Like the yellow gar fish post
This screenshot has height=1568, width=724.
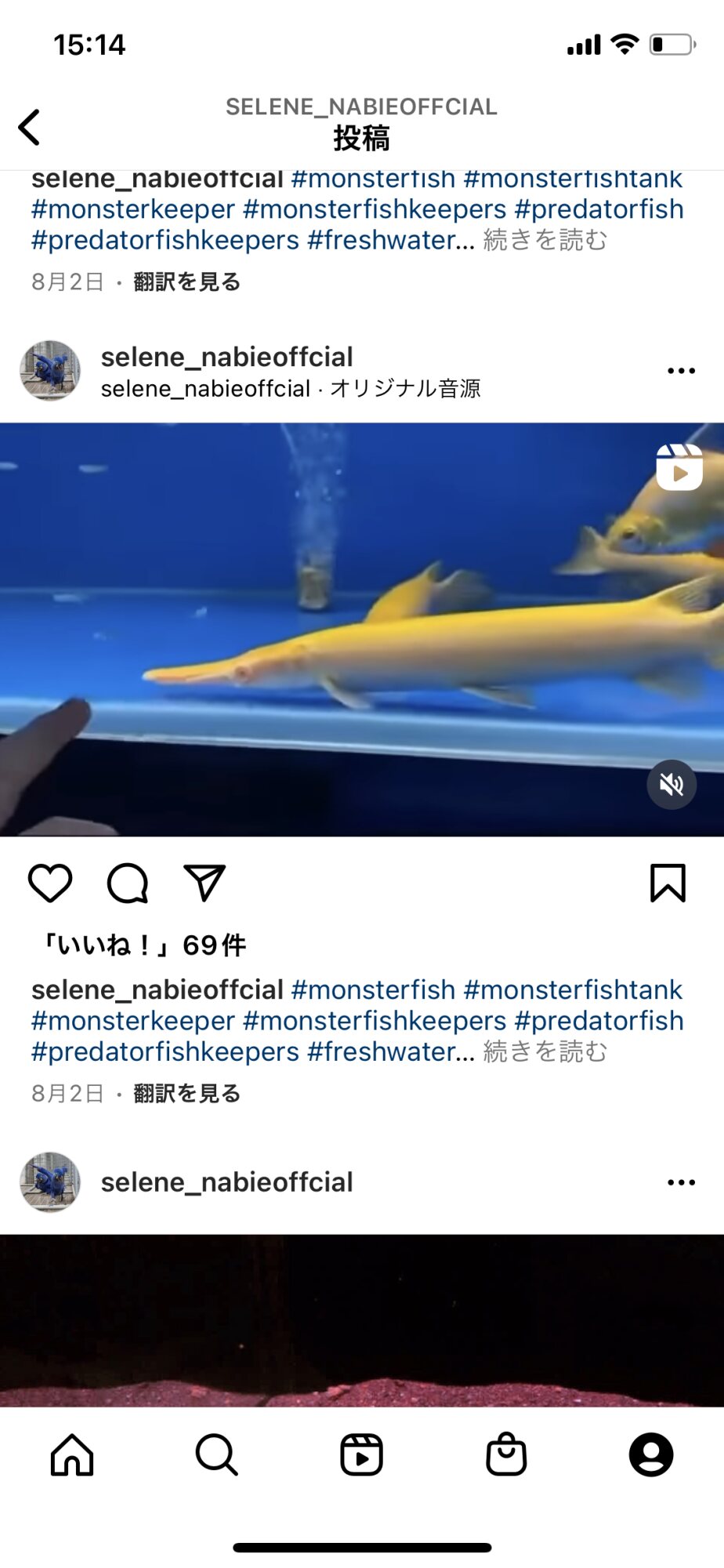click(x=50, y=883)
